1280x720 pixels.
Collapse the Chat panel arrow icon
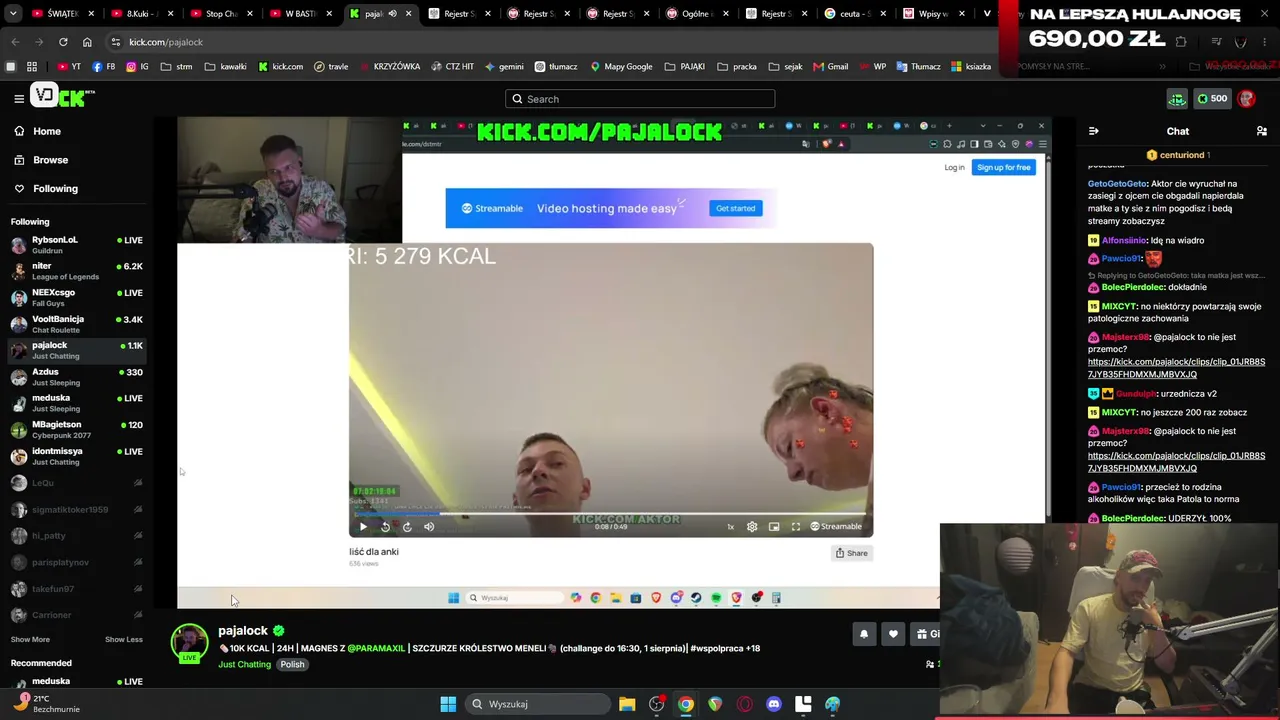pyautogui.click(x=1093, y=131)
